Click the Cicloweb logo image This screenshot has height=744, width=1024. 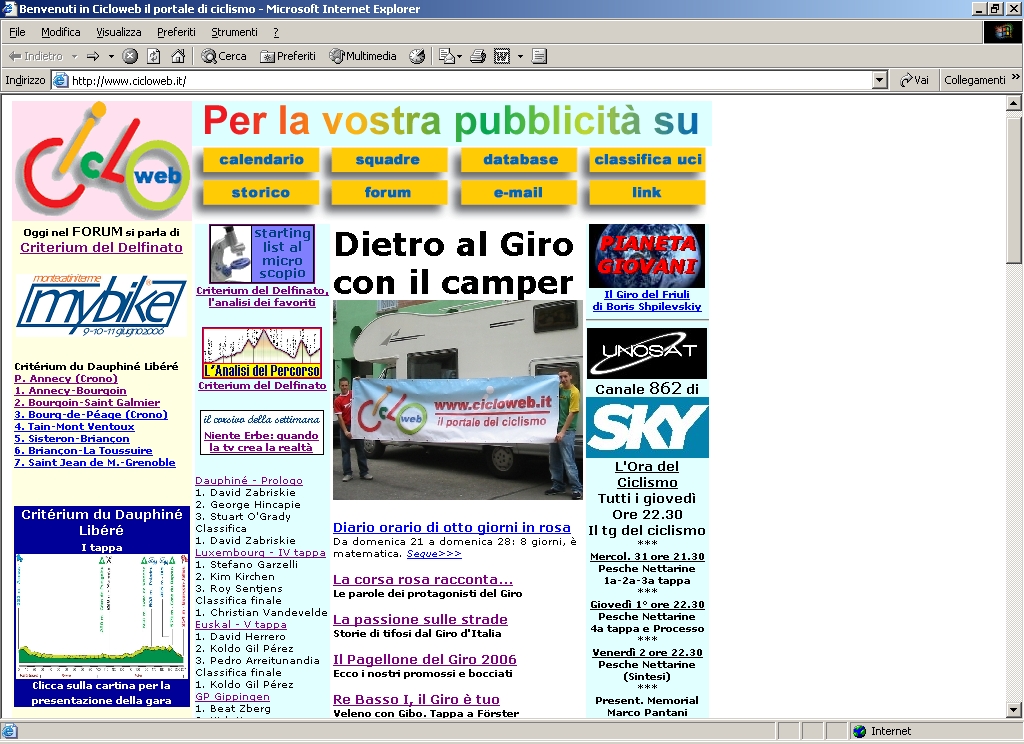(102, 161)
